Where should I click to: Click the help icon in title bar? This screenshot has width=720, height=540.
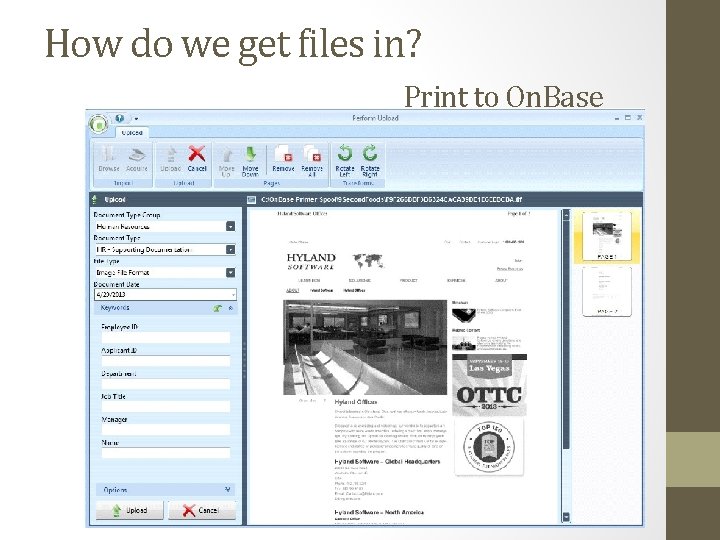coord(120,118)
